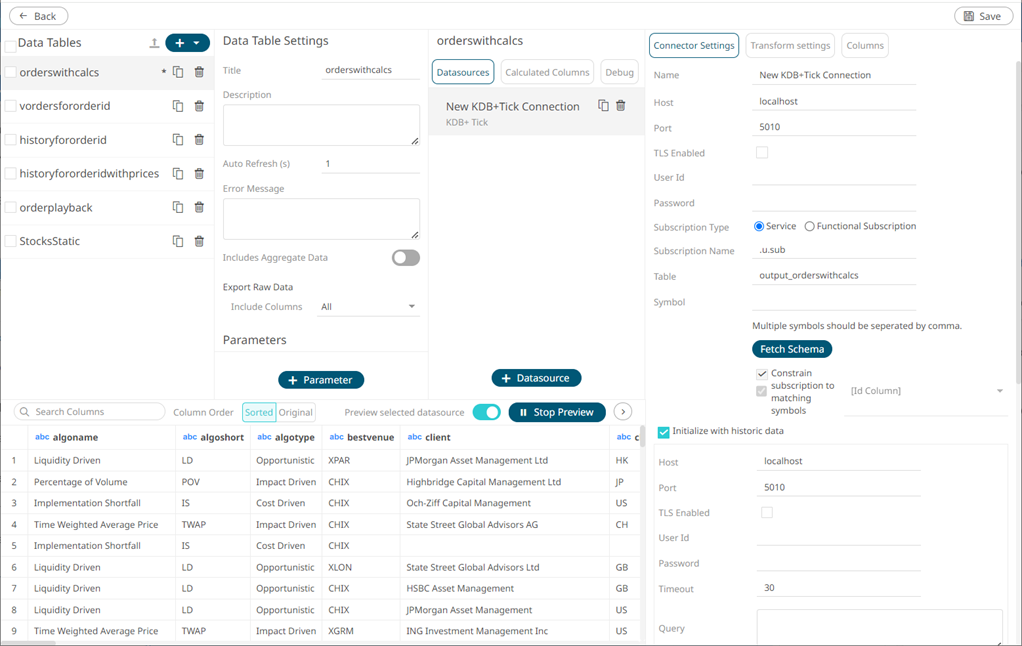1022x646 pixels.
Task: Delete the StocksStatic data table
Action: [199, 241]
